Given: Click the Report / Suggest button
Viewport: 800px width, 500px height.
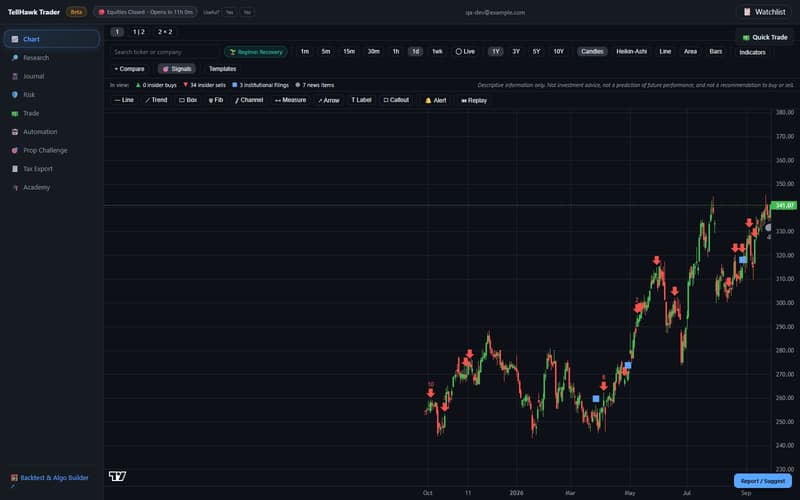Looking at the screenshot, I should click(763, 481).
